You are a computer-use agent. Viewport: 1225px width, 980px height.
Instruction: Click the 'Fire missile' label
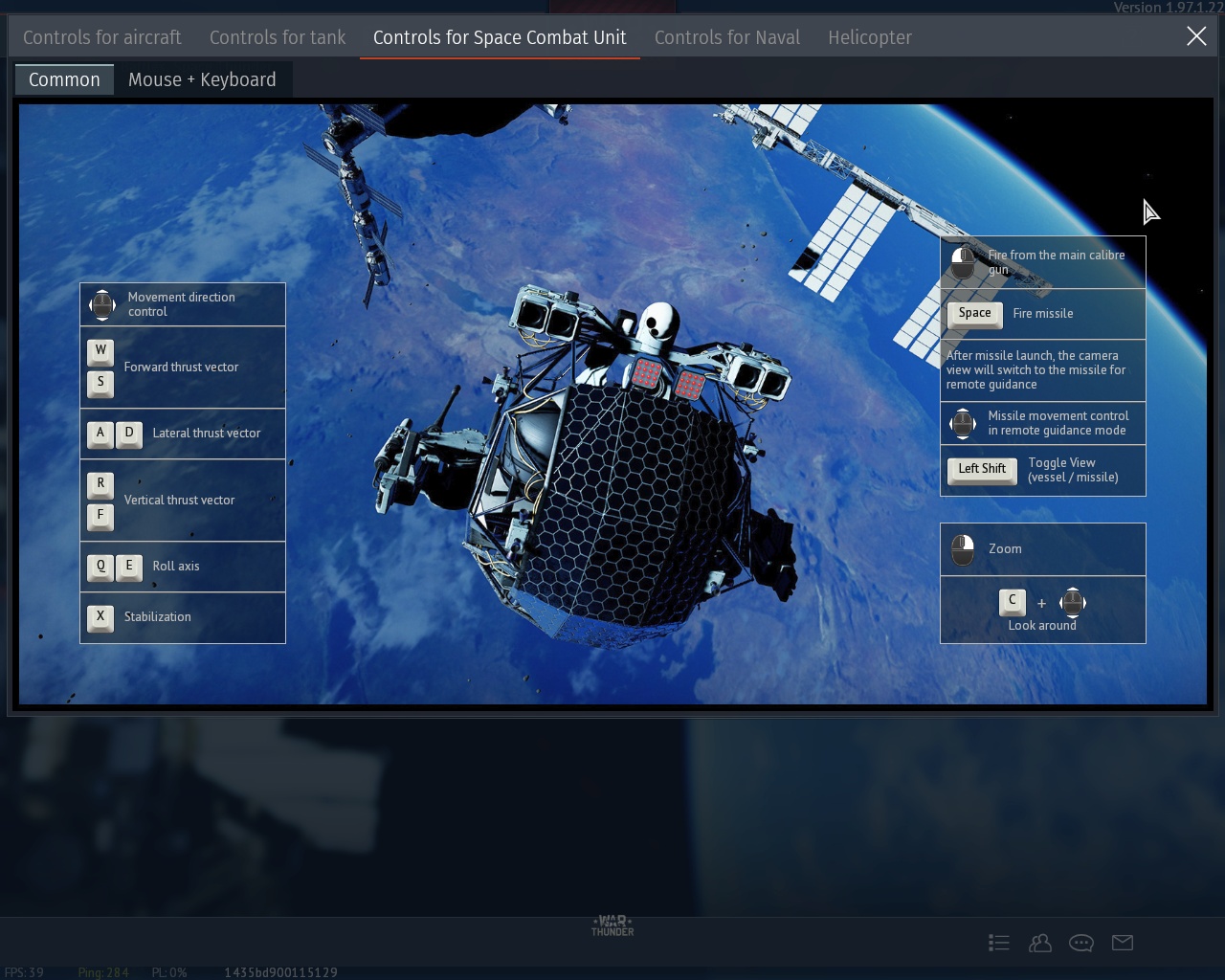[x=1043, y=314]
